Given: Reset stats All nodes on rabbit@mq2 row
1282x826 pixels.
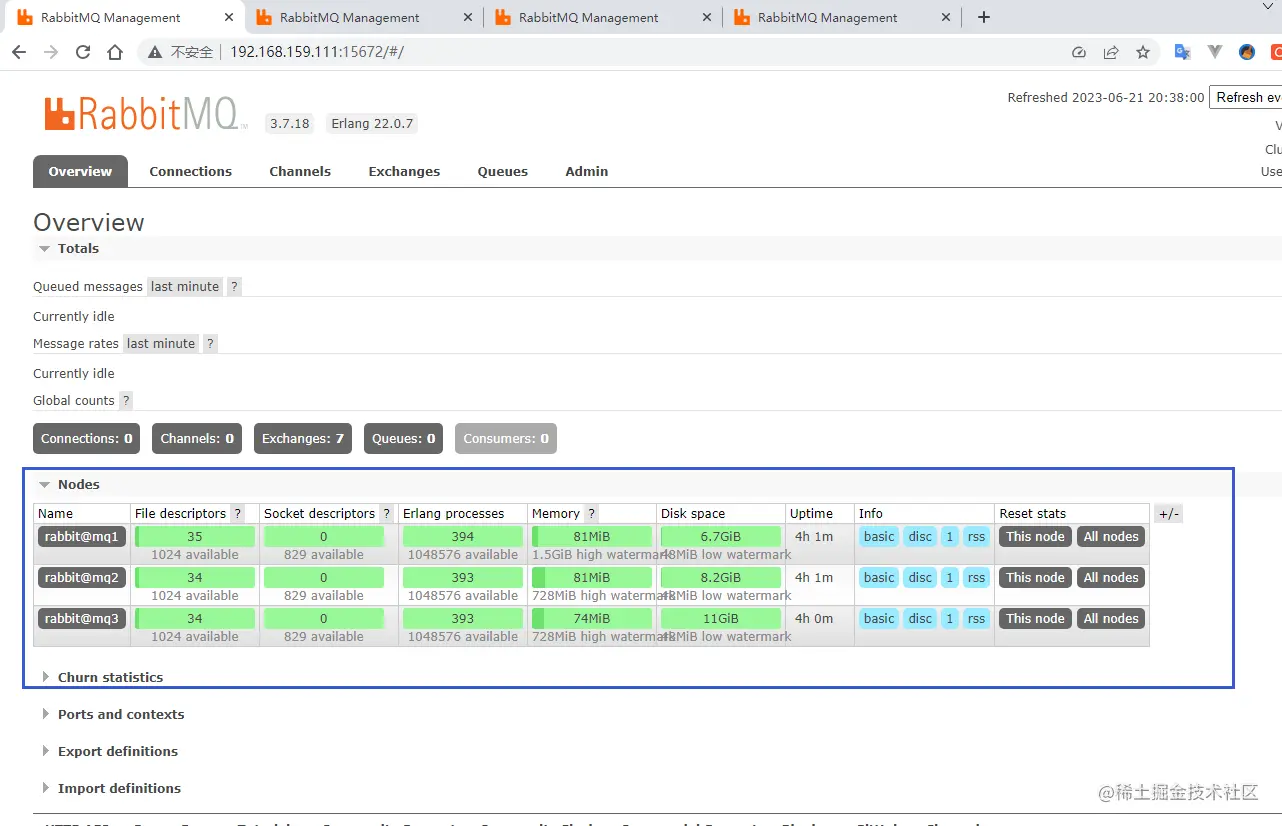Looking at the screenshot, I should point(1111,578).
